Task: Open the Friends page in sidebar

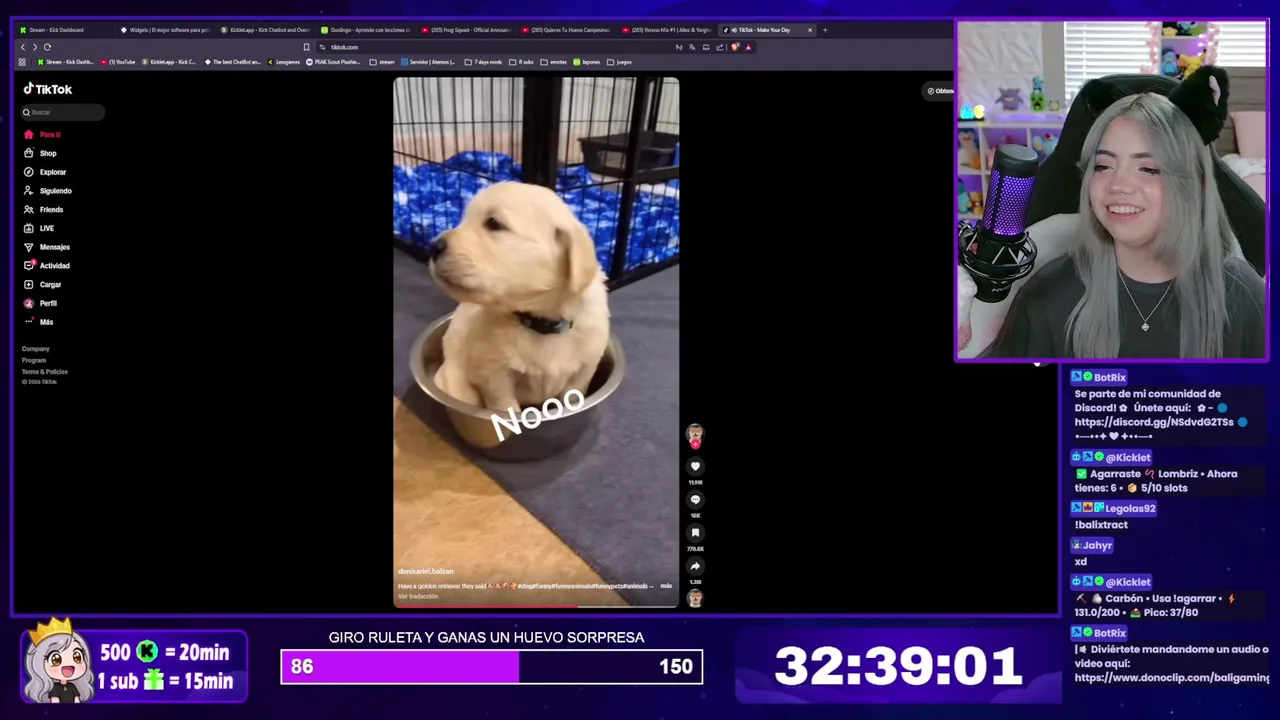Action: click(43, 210)
